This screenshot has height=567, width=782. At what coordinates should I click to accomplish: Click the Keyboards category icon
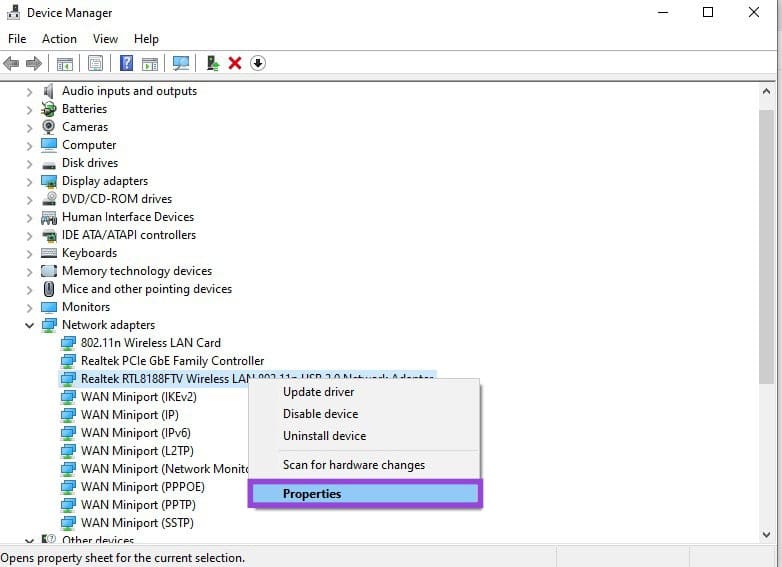tap(49, 253)
